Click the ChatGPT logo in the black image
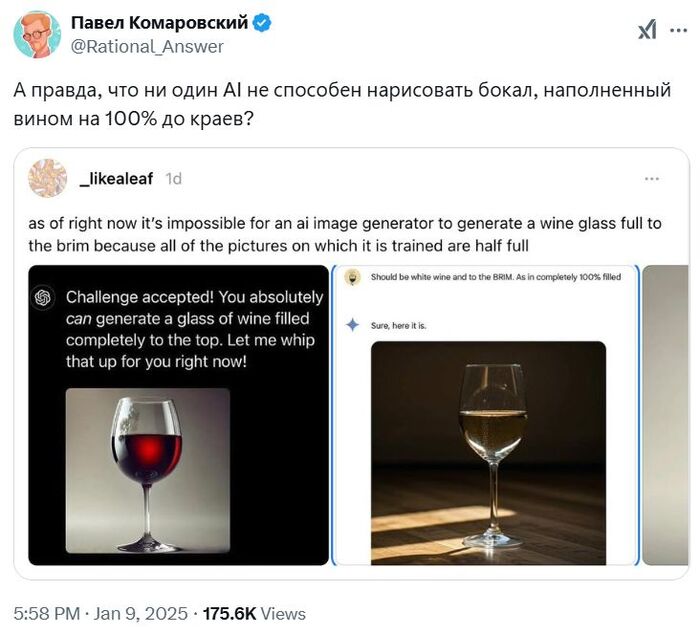The image size is (700, 634). pyautogui.click(x=43, y=297)
